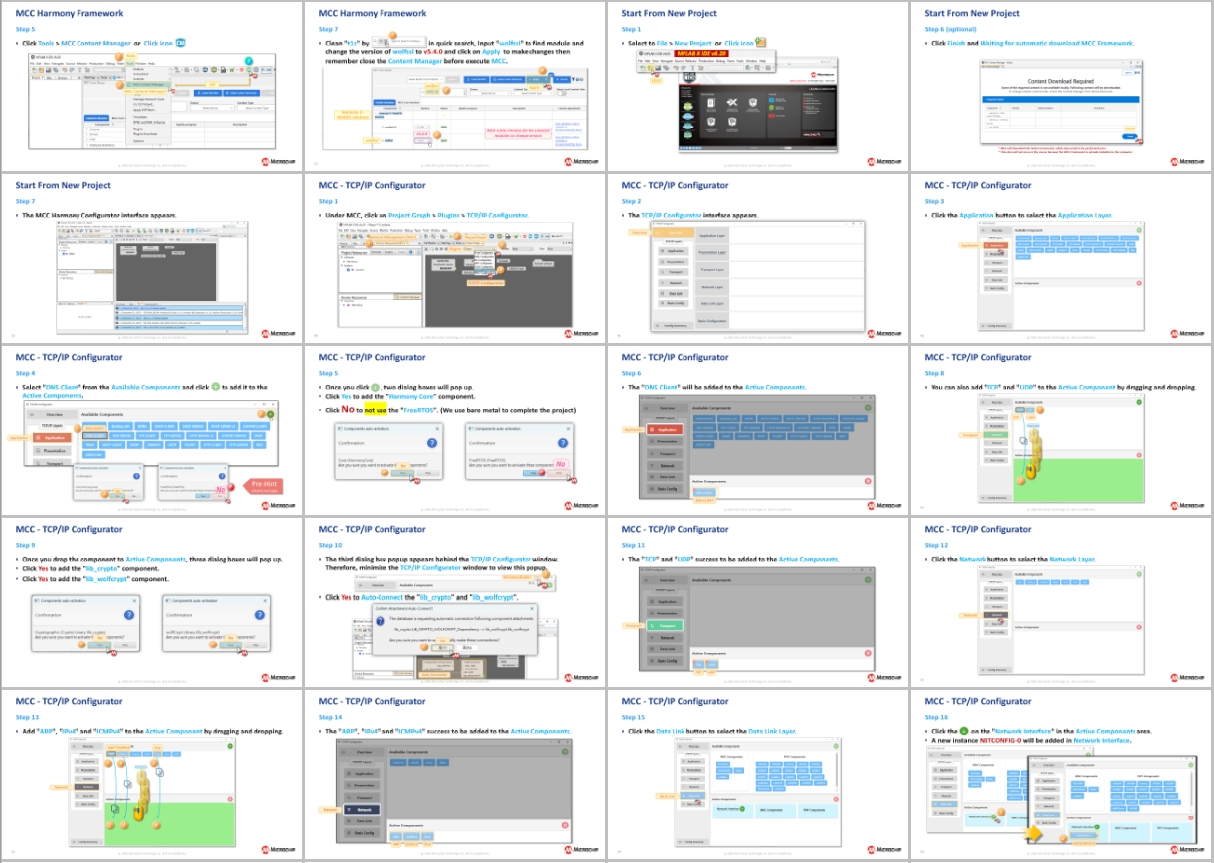This screenshot has height=863, width=1214.
Task: Click question icon in Step 10 Auto-Connect dialog
Action: pyautogui.click(x=380, y=621)
